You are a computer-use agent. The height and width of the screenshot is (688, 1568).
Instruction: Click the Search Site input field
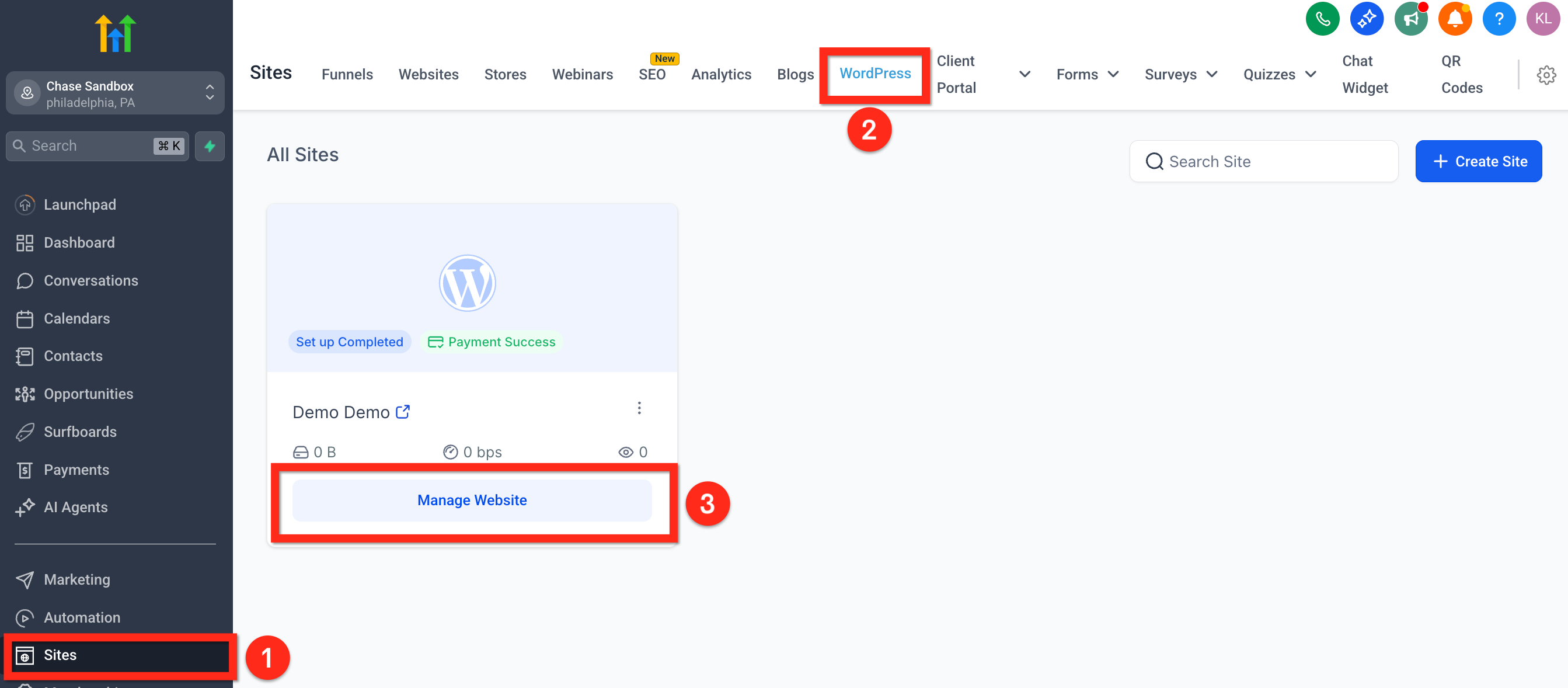pyautogui.click(x=1264, y=161)
